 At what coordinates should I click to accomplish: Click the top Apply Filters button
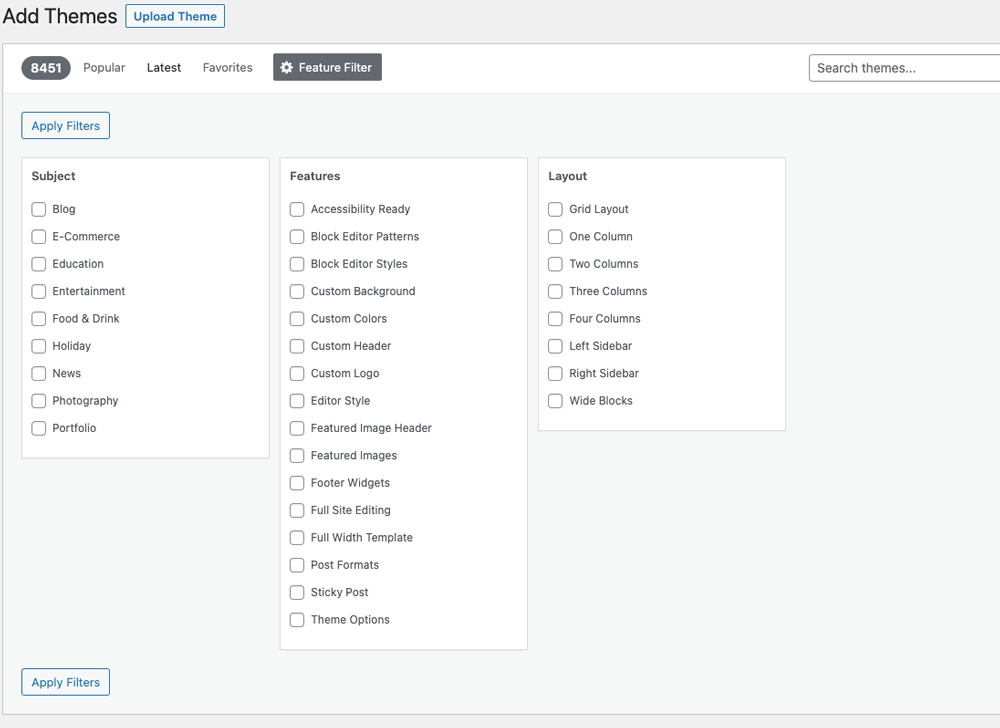tap(65, 125)
